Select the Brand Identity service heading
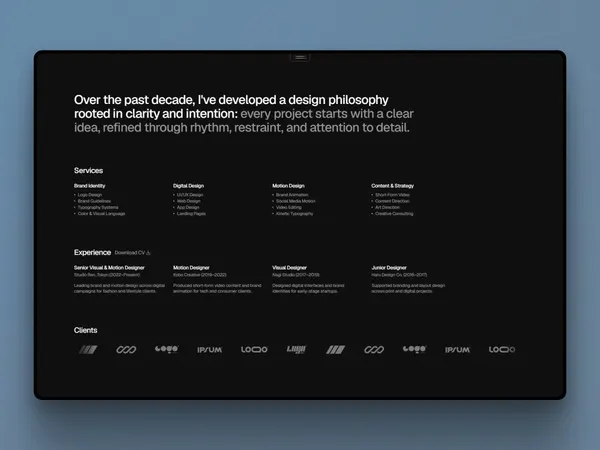The image size is (600, 450). (90, 186)
